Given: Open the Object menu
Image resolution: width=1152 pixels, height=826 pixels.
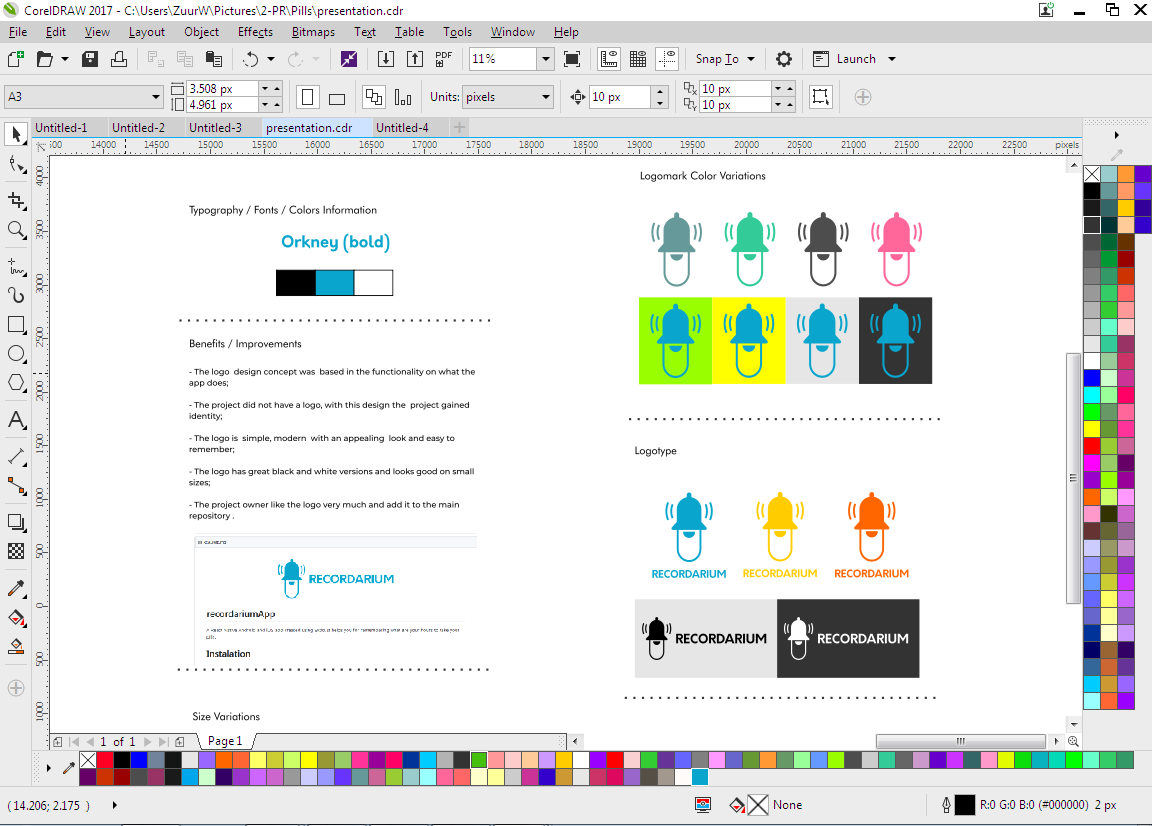Looking at the screenshot, I should [201, 32].
